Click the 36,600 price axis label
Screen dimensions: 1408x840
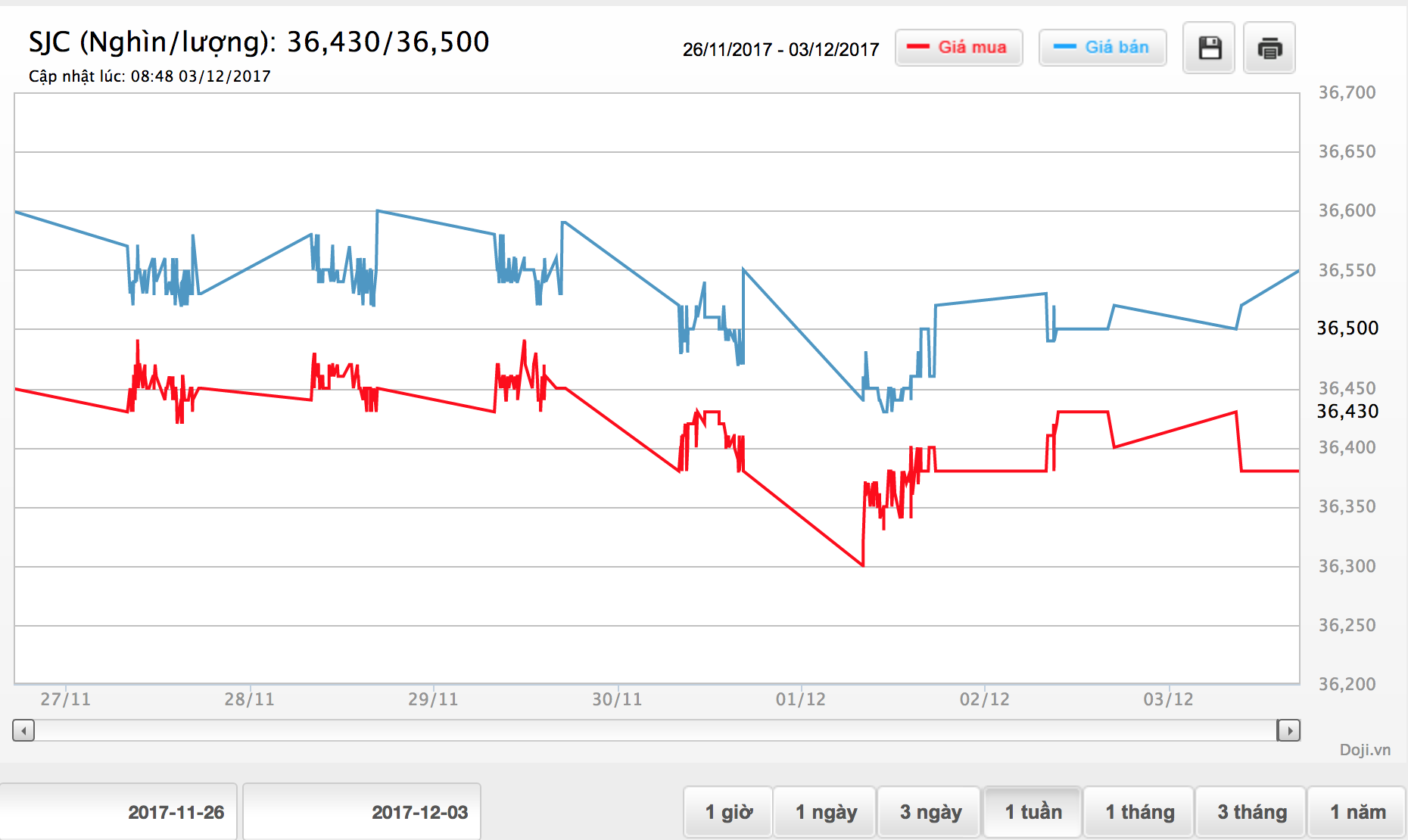coord(1347,210)
